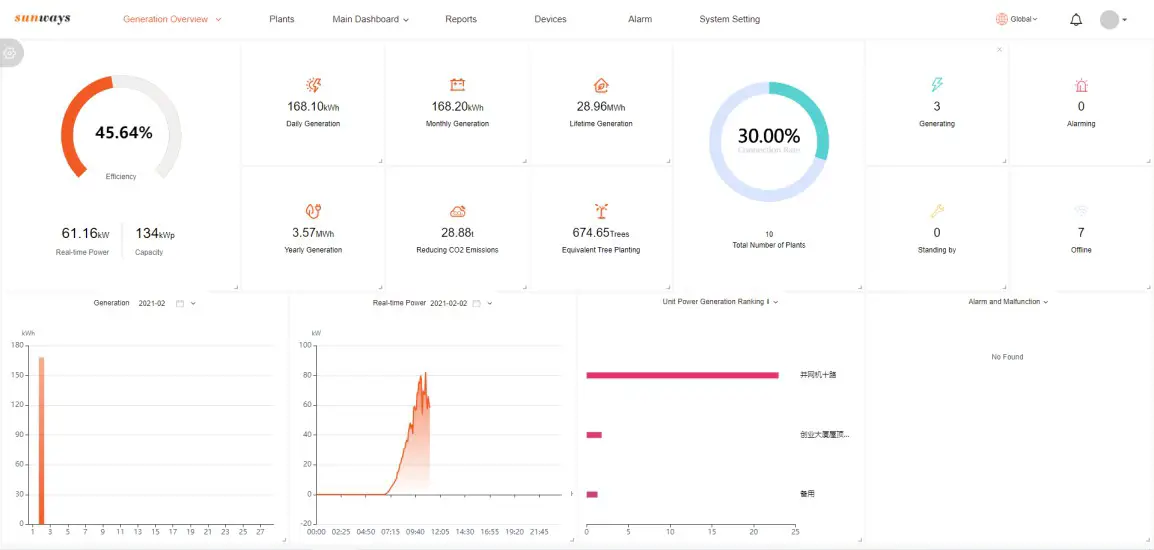Expand Main Dashboard dropdown
The width and height of the screenshot is (1154, 550).
coord(406,20)
